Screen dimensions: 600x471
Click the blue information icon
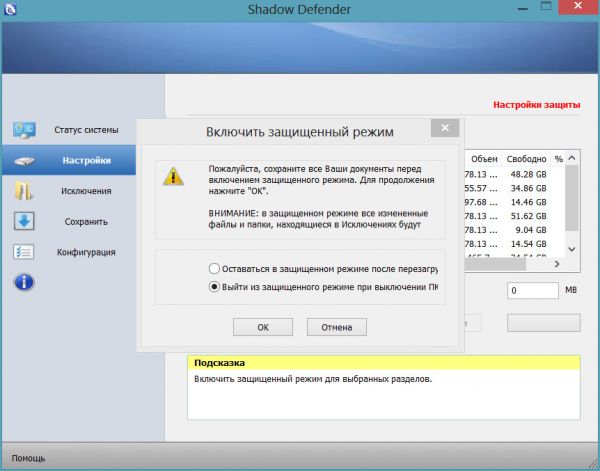tap(24, 283)
